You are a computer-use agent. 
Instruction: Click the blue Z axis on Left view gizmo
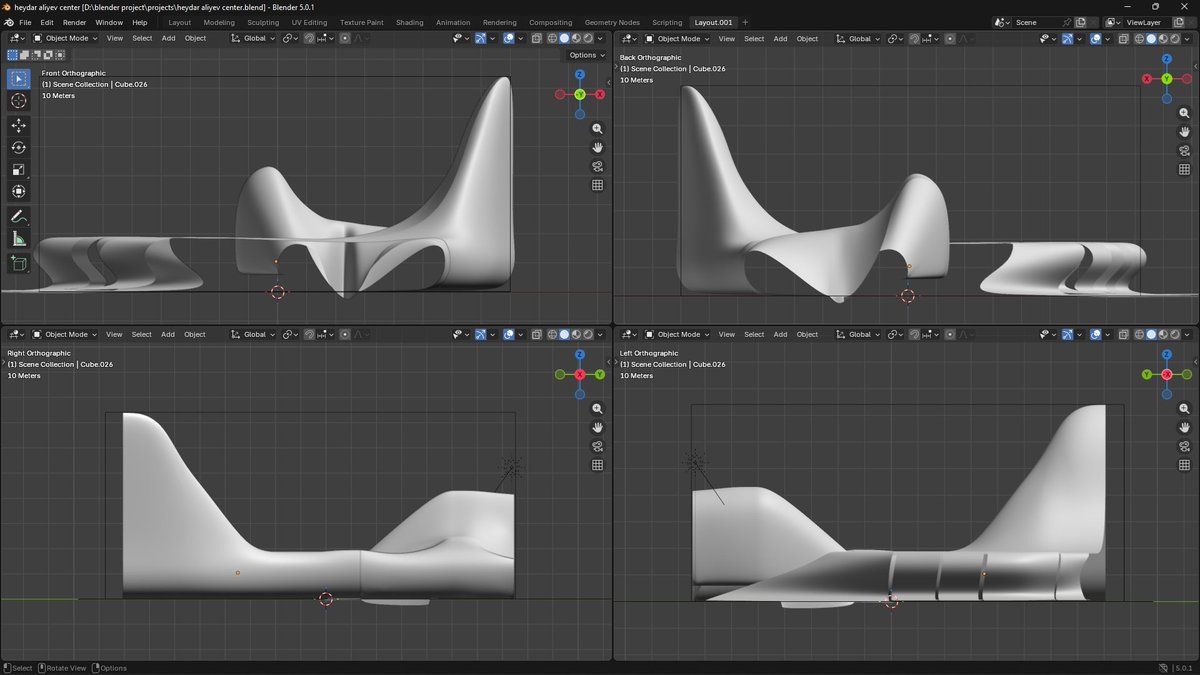pyautogui.click(x=1167, y=354)
